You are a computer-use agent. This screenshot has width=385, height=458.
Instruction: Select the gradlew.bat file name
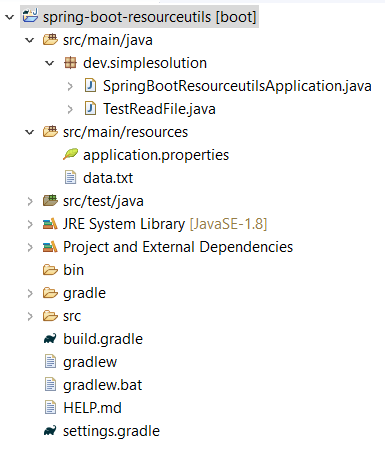103,385
